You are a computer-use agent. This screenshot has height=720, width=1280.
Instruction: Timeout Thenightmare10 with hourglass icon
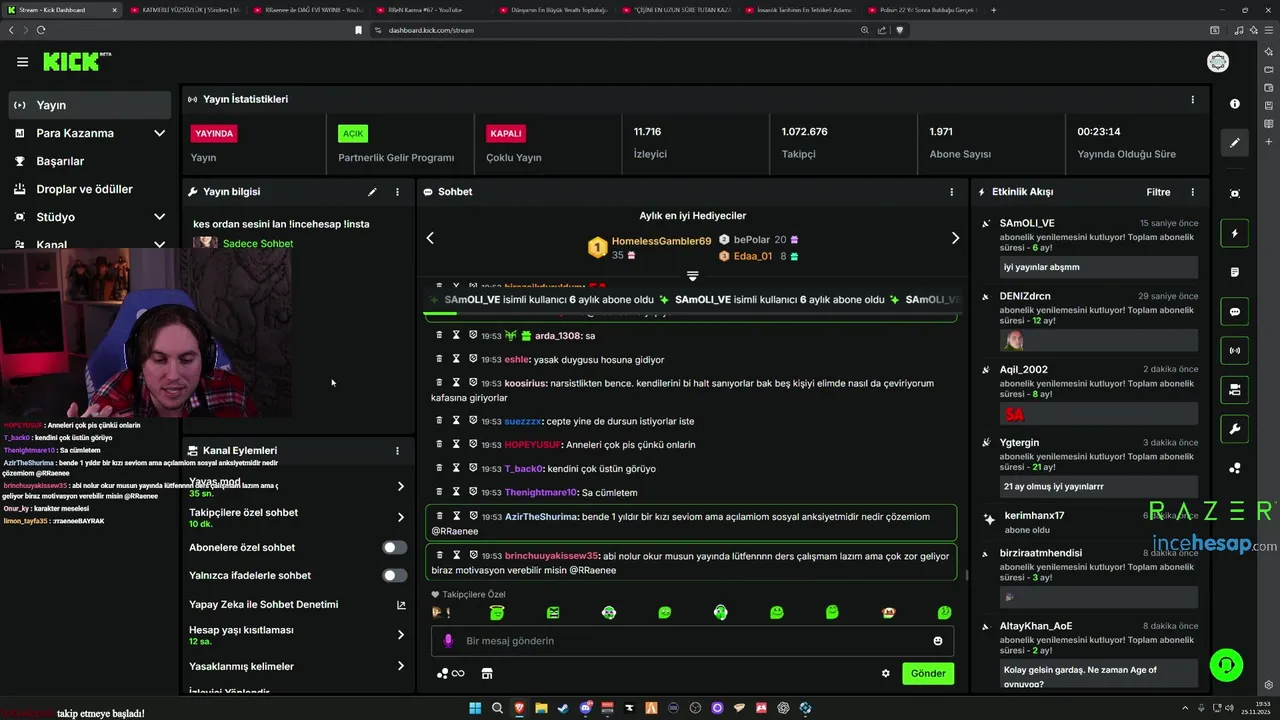tap(456, 492)
